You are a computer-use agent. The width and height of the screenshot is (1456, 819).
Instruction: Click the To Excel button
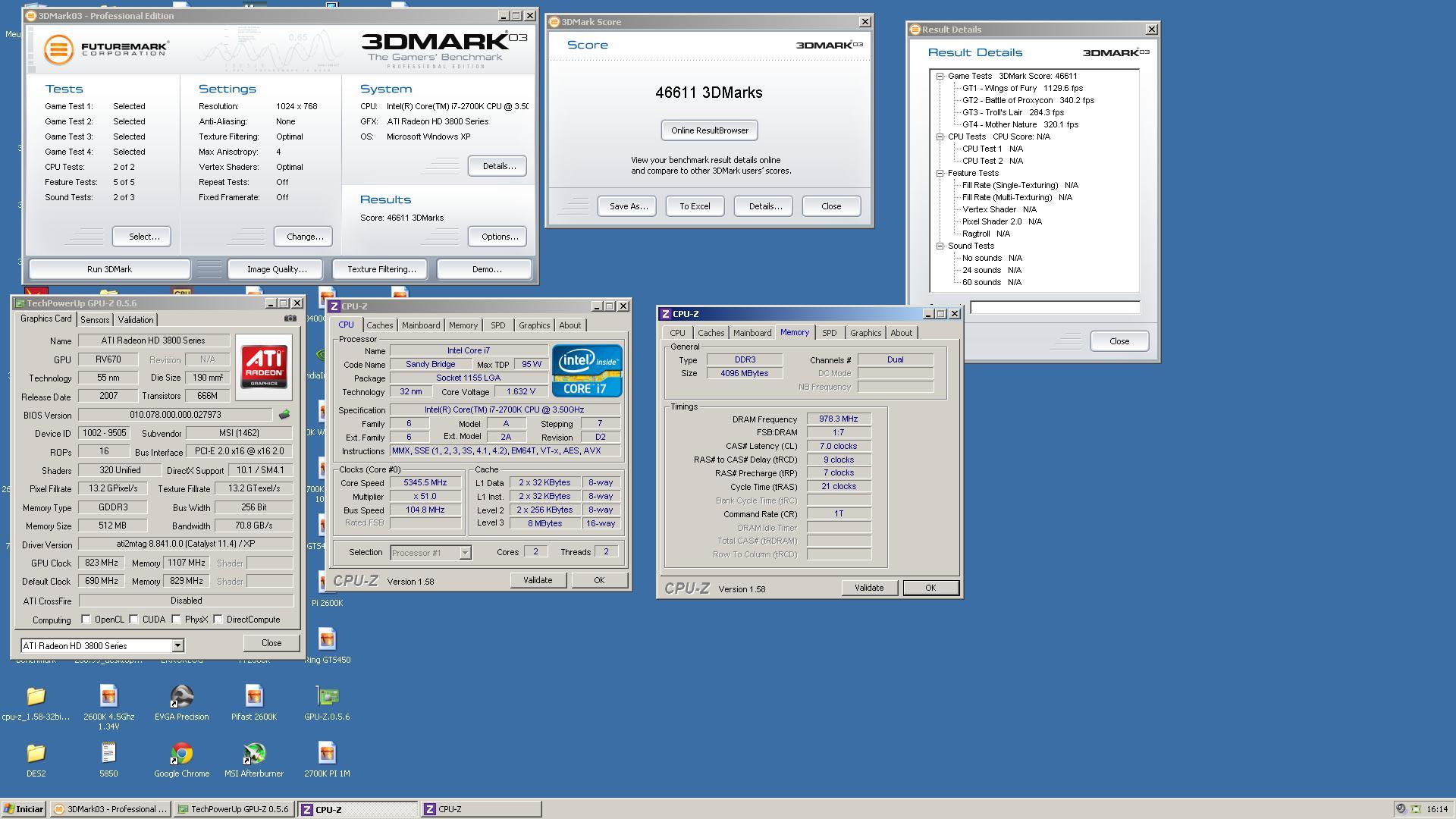point(695,206)
